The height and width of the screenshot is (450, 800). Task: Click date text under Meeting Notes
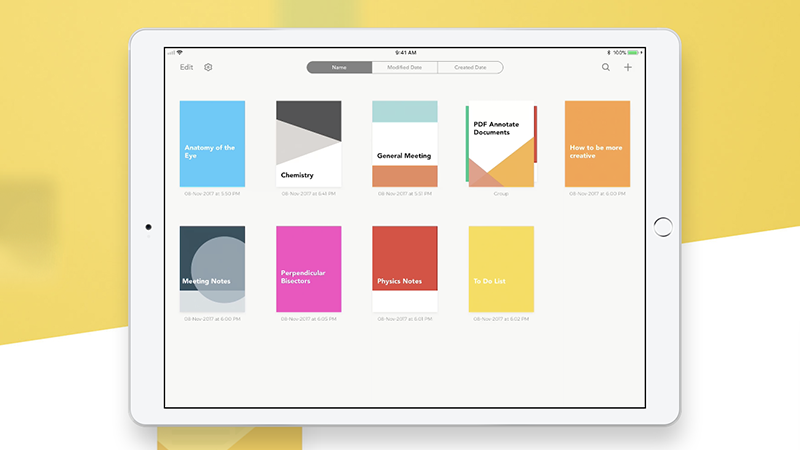pos(212,319)
